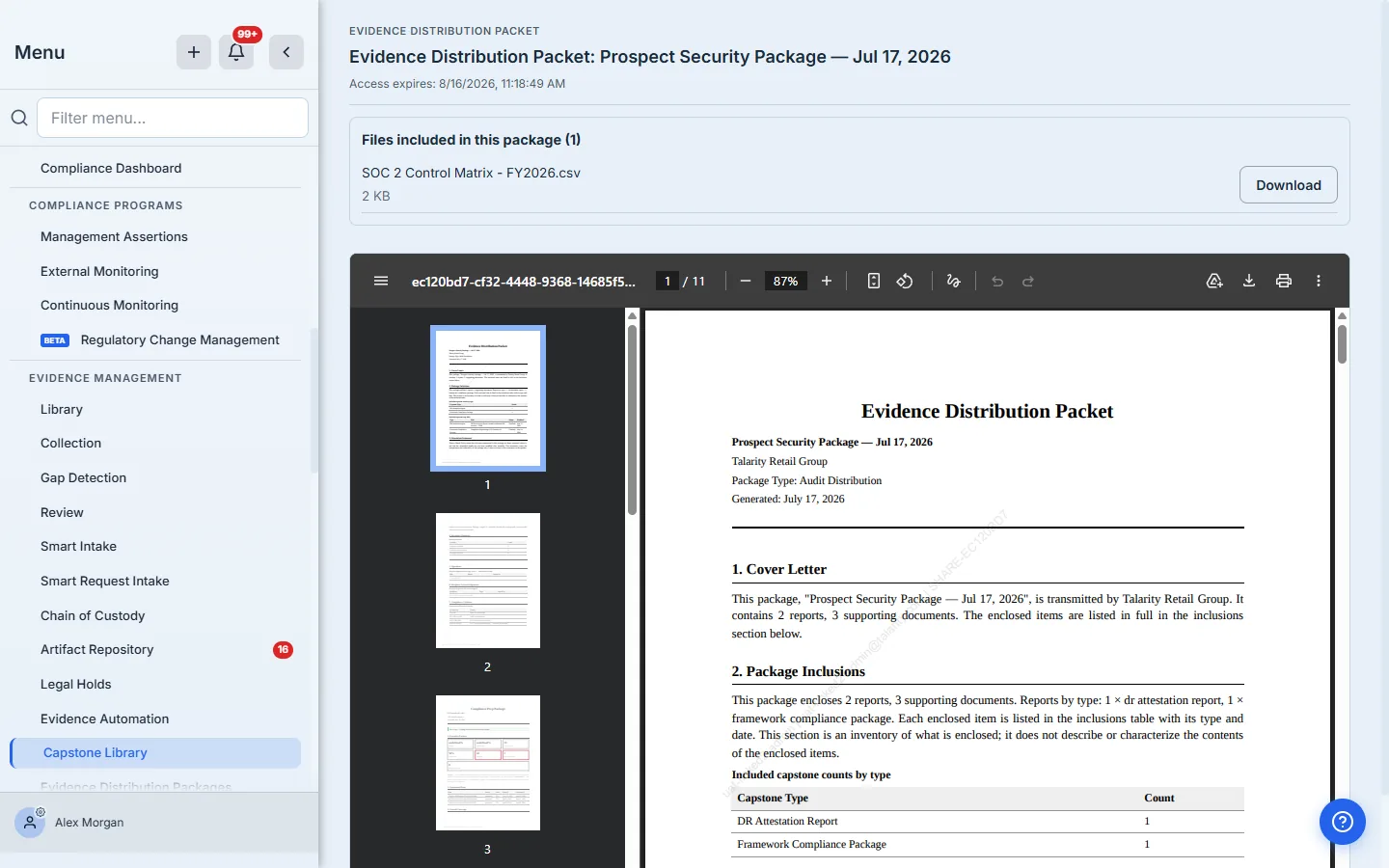Screen dimensions: 1389x868
Task: Click Framework Compliance Package table row
Action: [x=988, y=844]
